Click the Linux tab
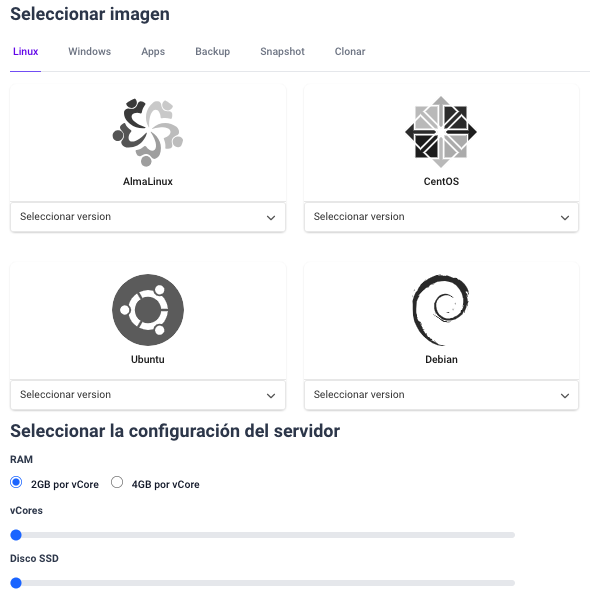The image size is (590, 598). click(26, 51)
